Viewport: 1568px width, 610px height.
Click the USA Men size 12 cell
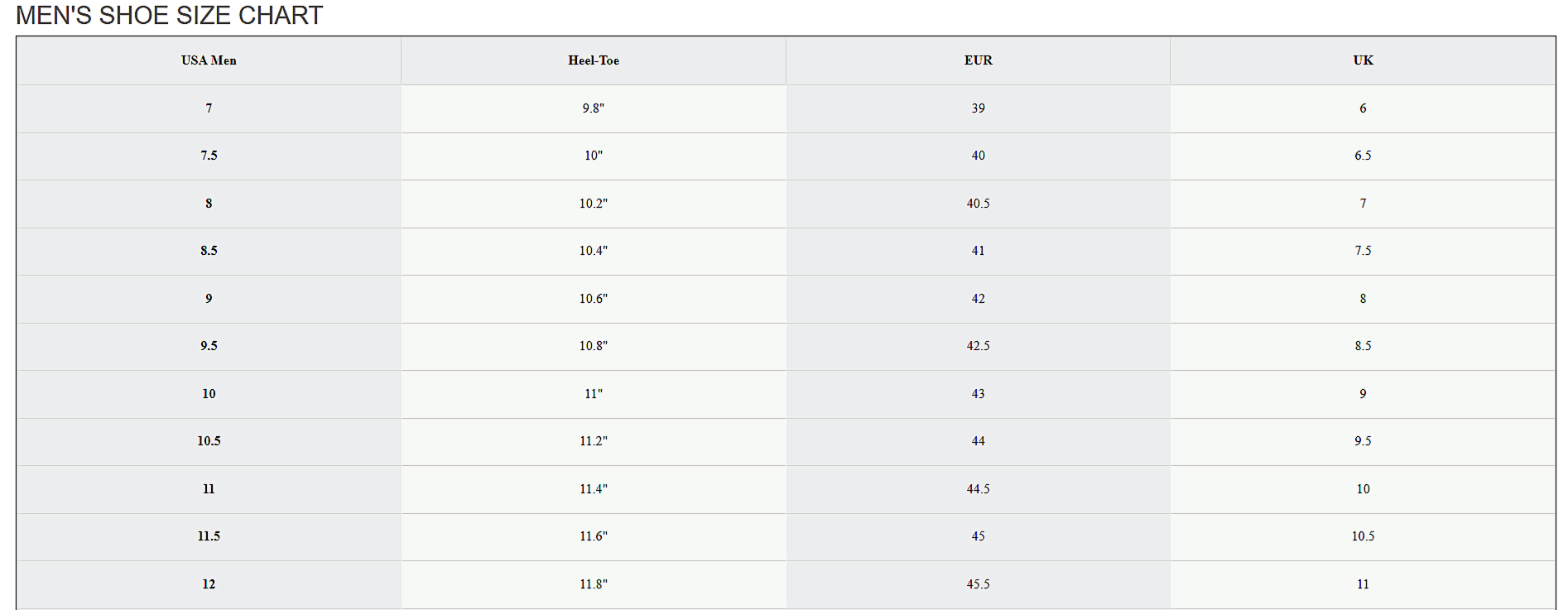209,584
